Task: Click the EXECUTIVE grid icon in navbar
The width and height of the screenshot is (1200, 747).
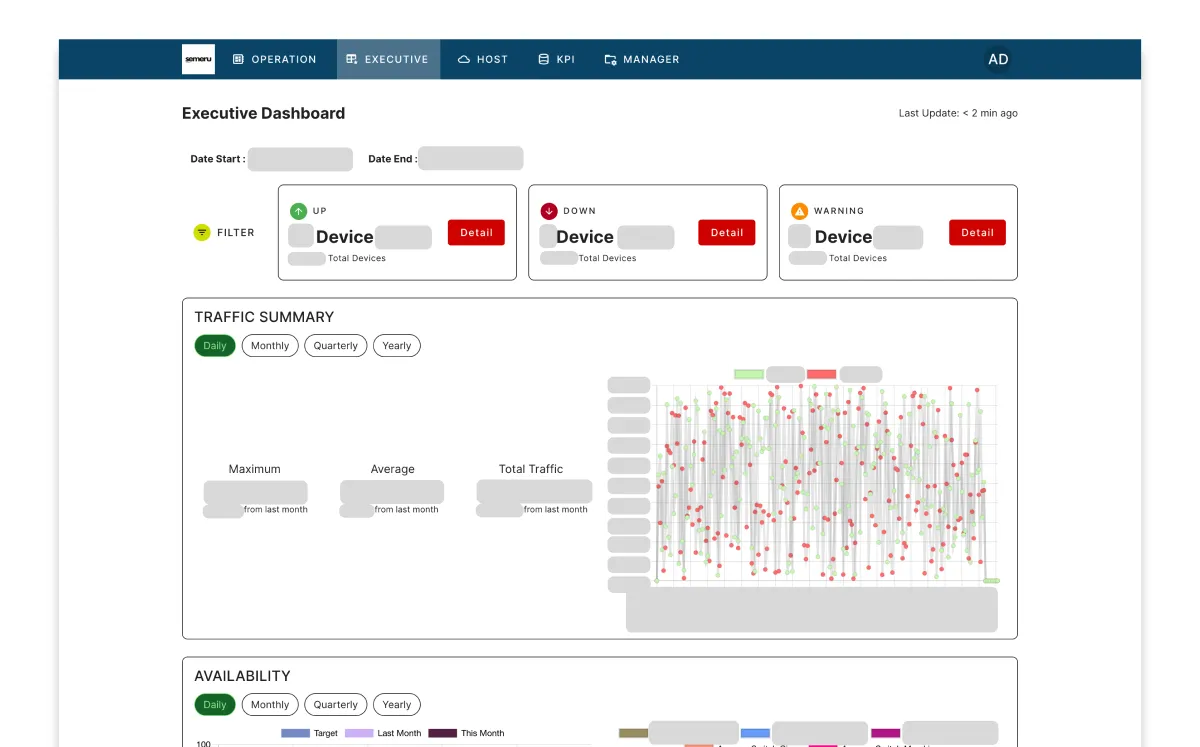Action: click(354, 59)
